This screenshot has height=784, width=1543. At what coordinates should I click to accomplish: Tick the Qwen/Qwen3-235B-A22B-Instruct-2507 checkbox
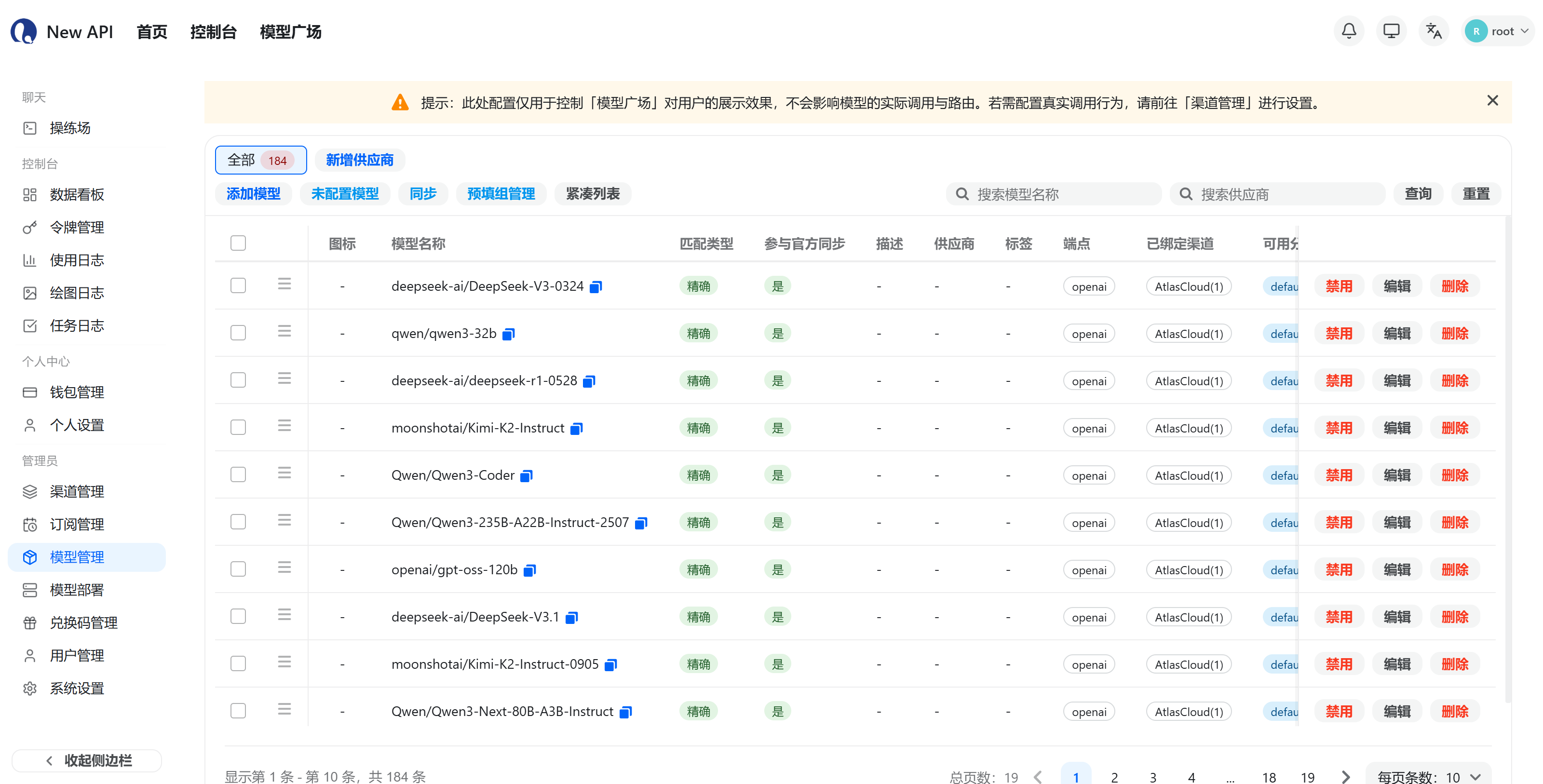click(x=238, y=522)
